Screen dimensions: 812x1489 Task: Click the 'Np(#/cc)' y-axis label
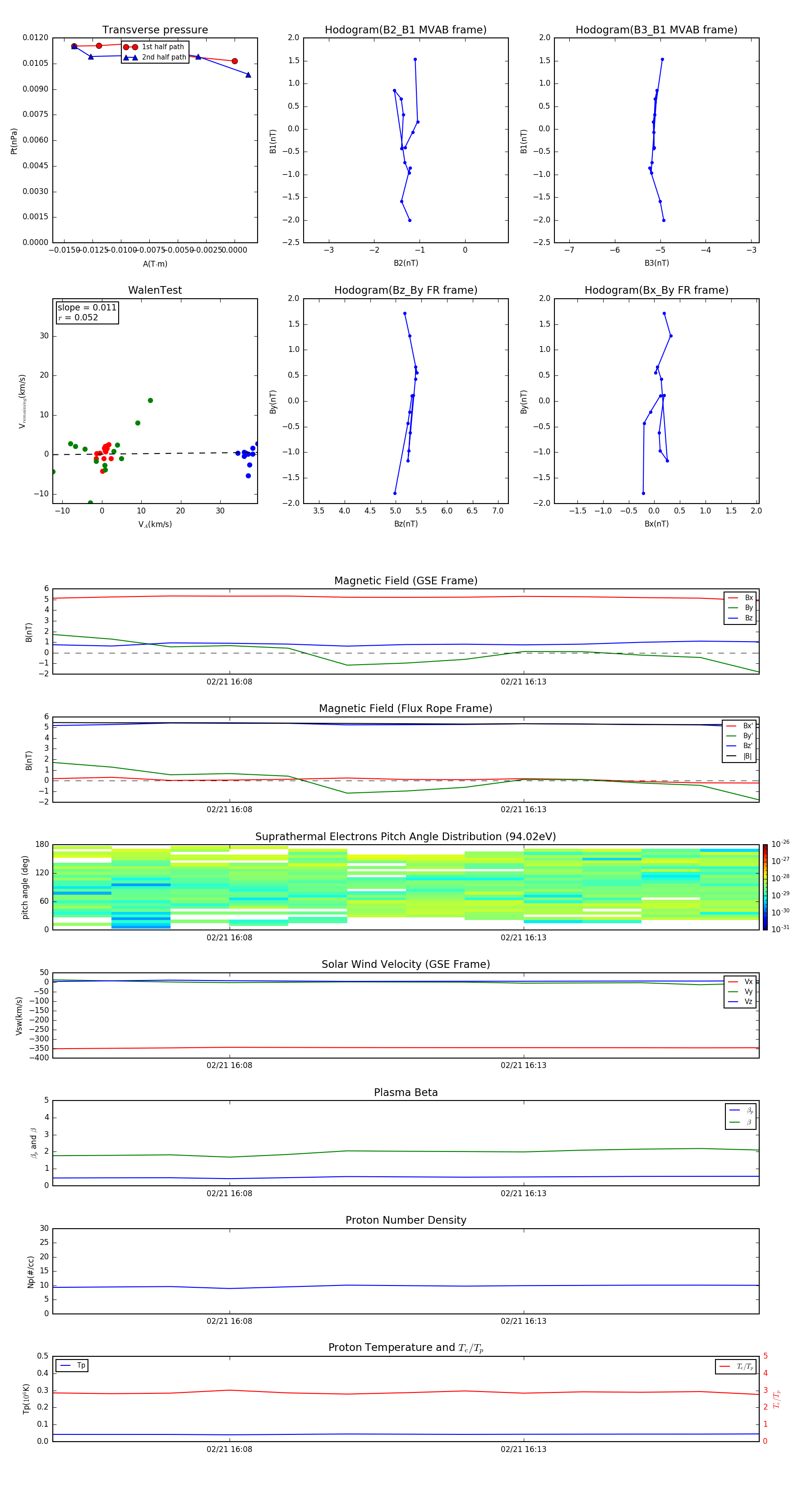point(31,1272)
